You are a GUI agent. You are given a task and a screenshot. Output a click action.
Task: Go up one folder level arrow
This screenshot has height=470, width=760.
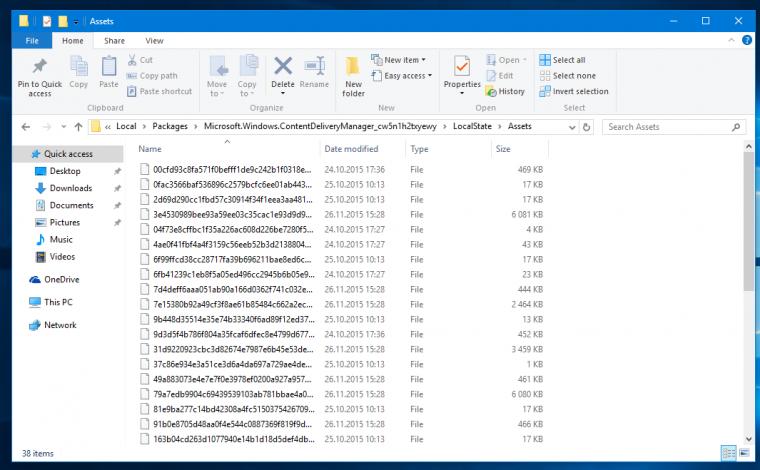tap(79, 127)
